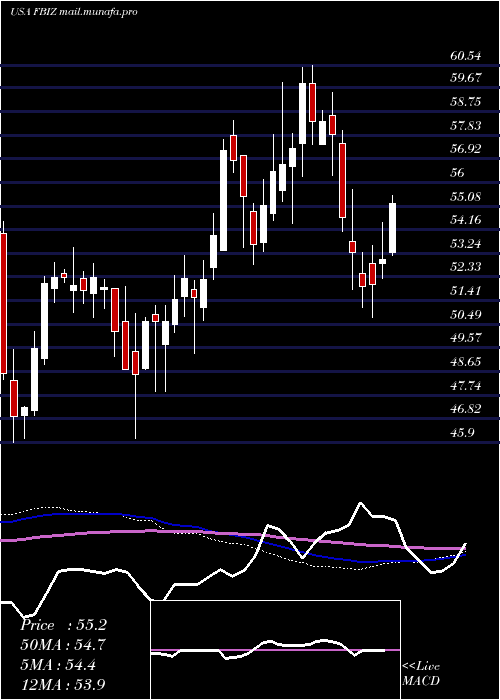Viewport: 500px width, 700px height.
Task: Click the 48.65 price label
Action: coord(466,362)
